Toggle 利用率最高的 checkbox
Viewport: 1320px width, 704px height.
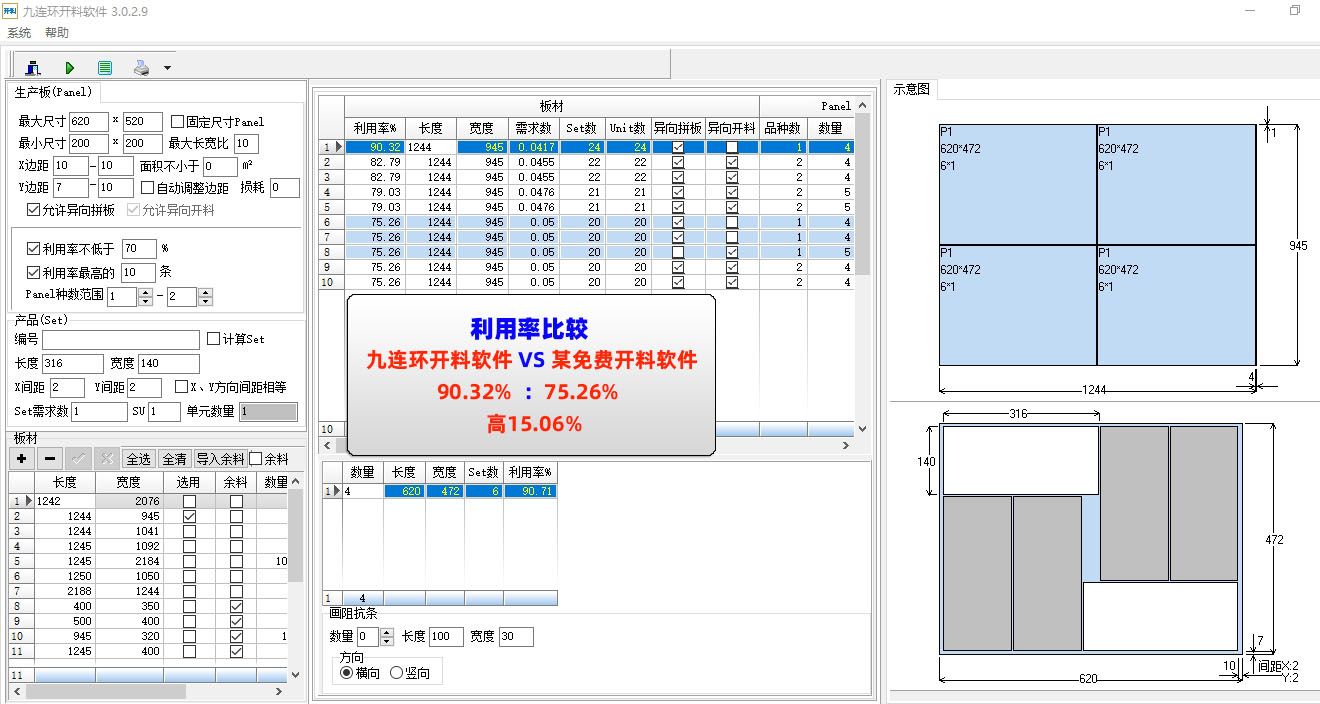pyautogui.click(x=34, y=272)
